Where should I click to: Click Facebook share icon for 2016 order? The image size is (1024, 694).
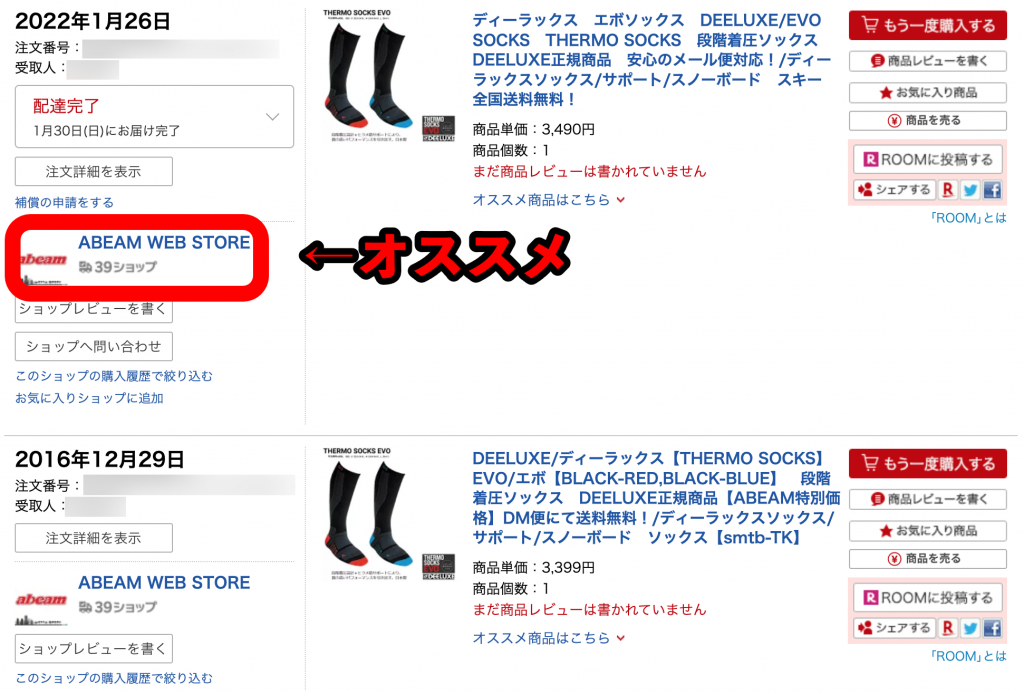click(x=992, y=628)
